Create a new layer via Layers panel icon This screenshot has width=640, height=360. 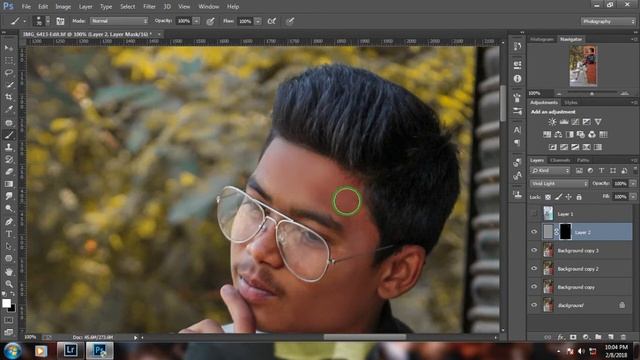point(611,337)
